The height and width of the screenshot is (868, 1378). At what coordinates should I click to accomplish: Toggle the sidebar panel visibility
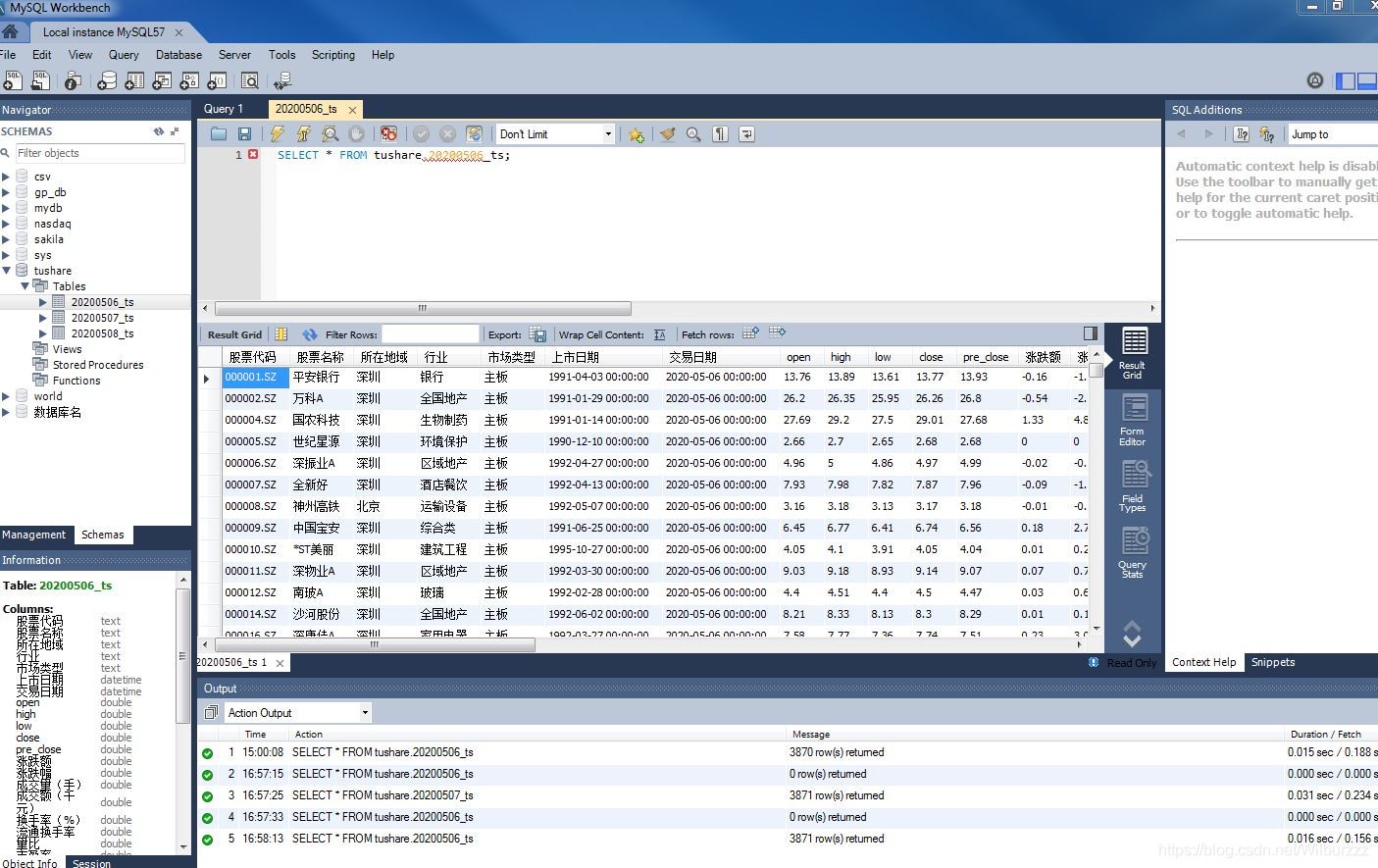1346,80
